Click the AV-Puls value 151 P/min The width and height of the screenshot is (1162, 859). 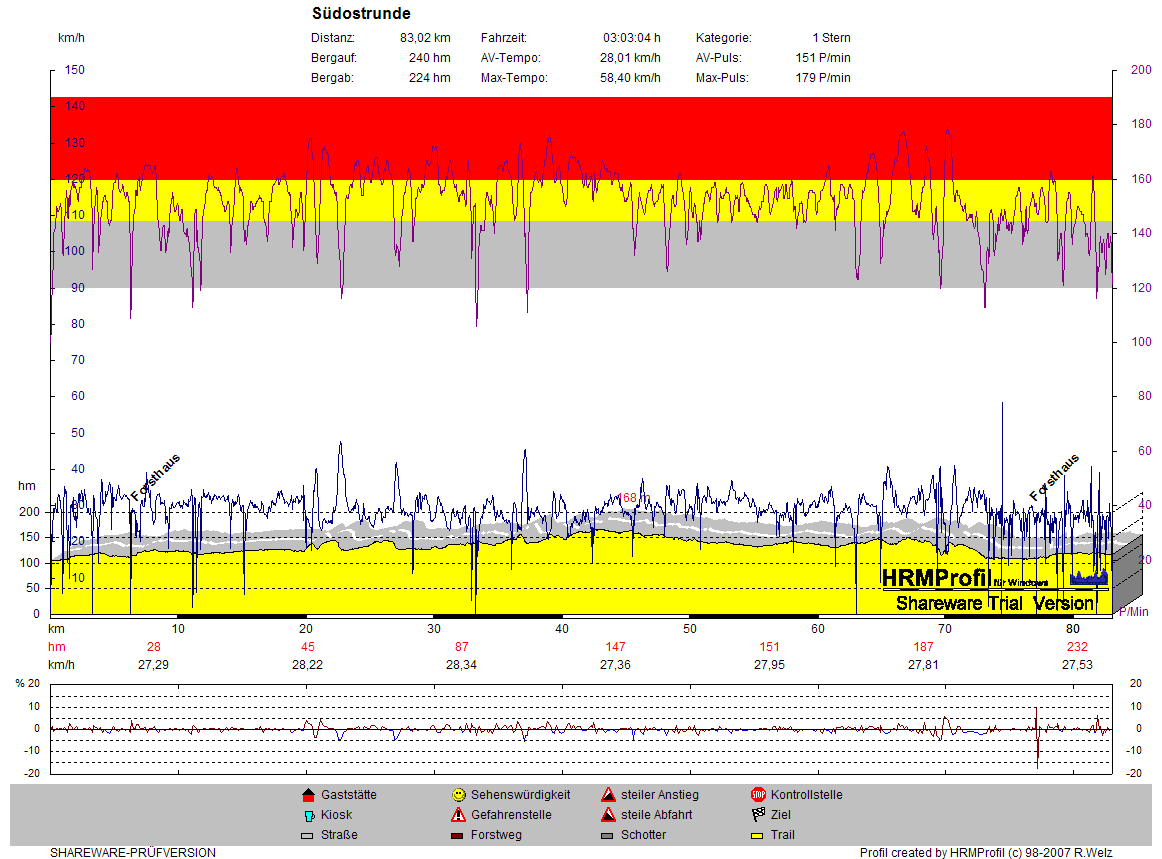click(822, 58)
